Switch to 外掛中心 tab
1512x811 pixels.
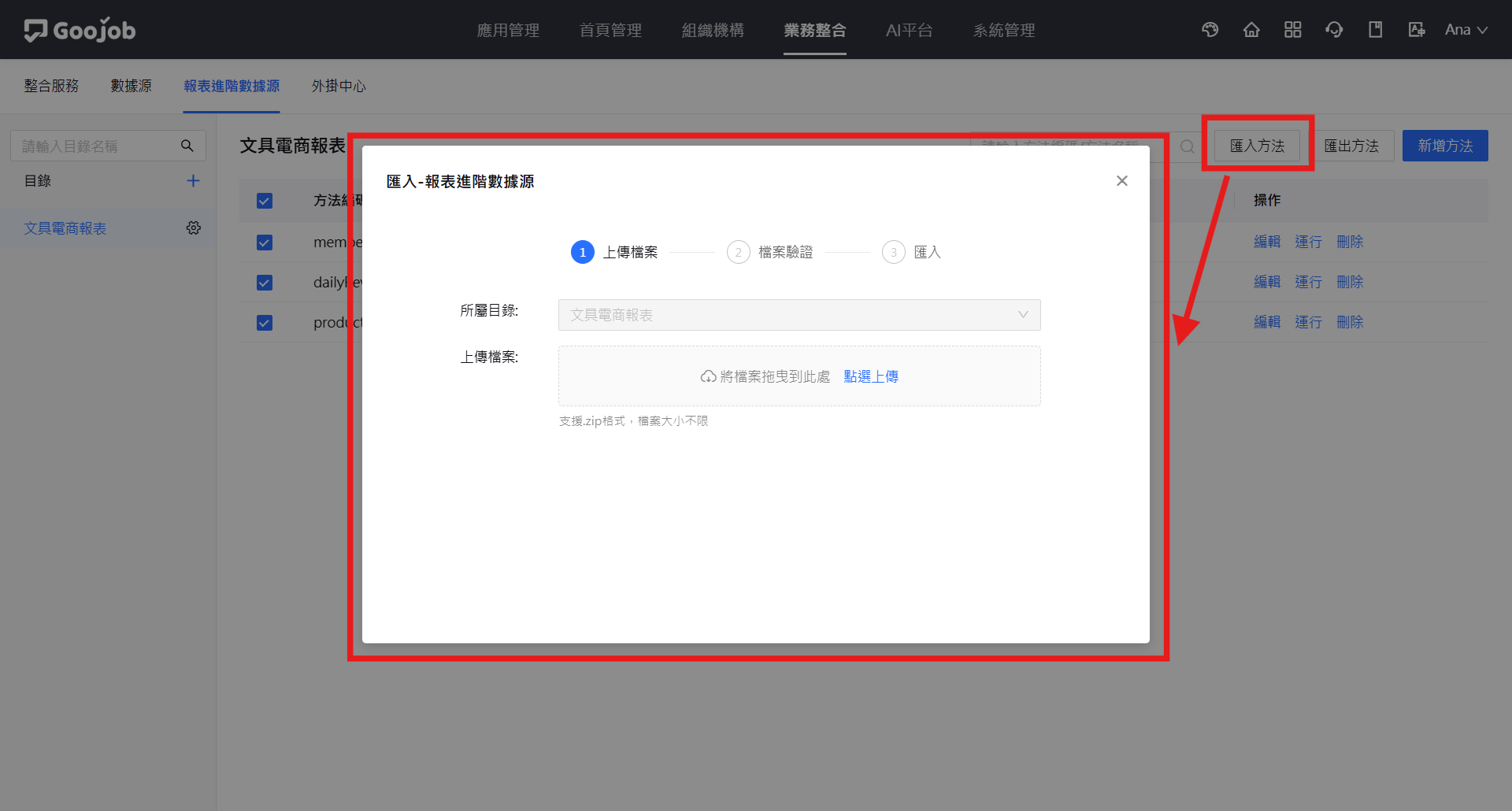[x=339, y=86]
